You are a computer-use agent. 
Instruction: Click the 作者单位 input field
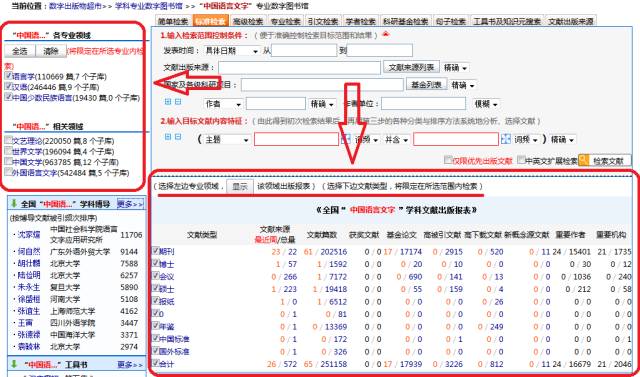point(423,104)
